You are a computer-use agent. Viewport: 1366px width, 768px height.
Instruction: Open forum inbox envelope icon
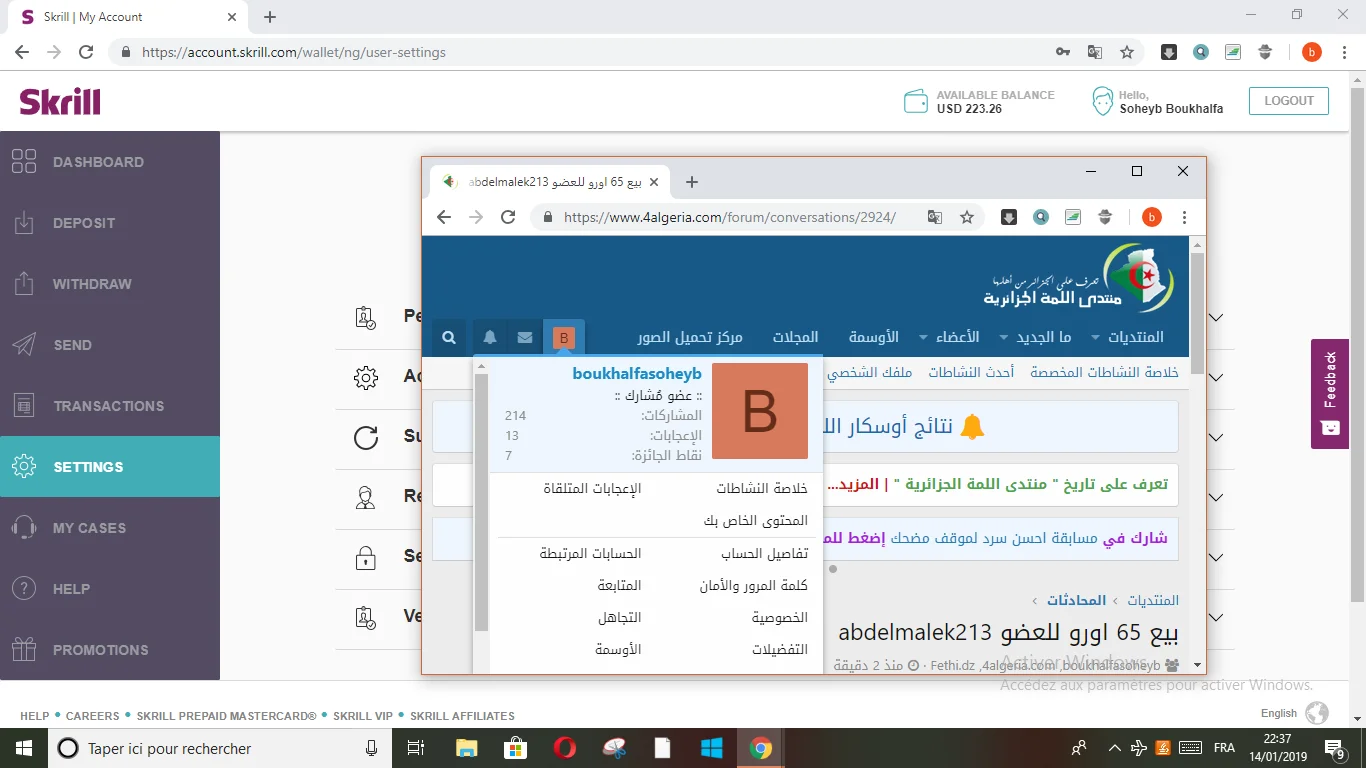click(525, 338)
